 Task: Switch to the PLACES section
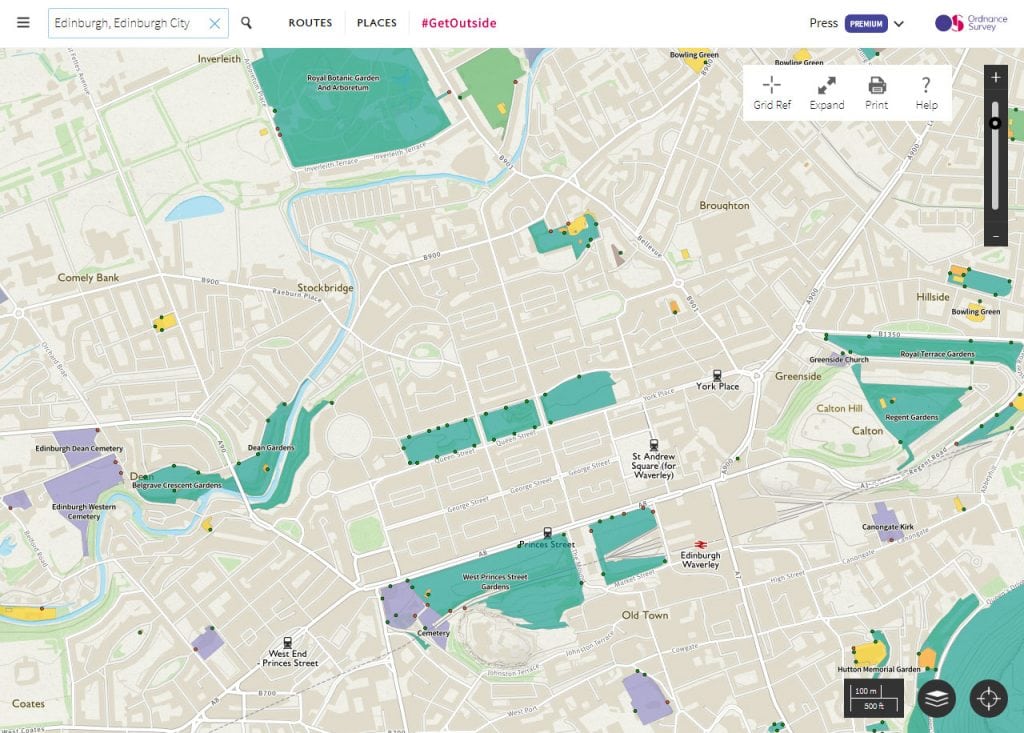point(376,22)
